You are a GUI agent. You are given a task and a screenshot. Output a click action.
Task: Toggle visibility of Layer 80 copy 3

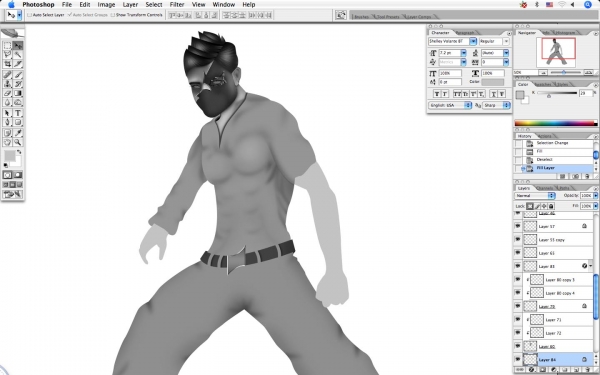coord(518,279)
